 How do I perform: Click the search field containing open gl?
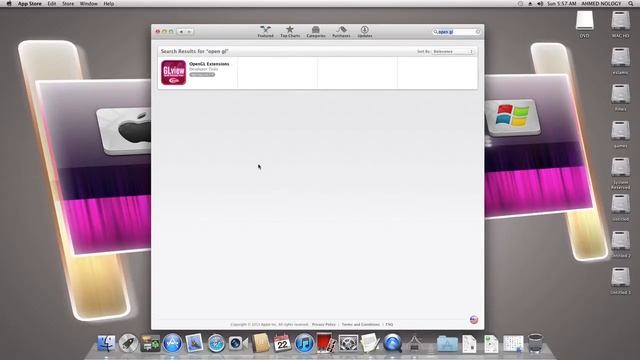pos(456,31)
